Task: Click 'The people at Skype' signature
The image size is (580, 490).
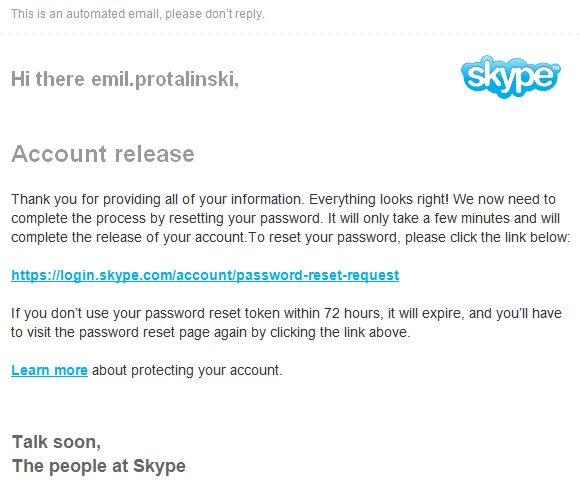Action: coord(99,466)
